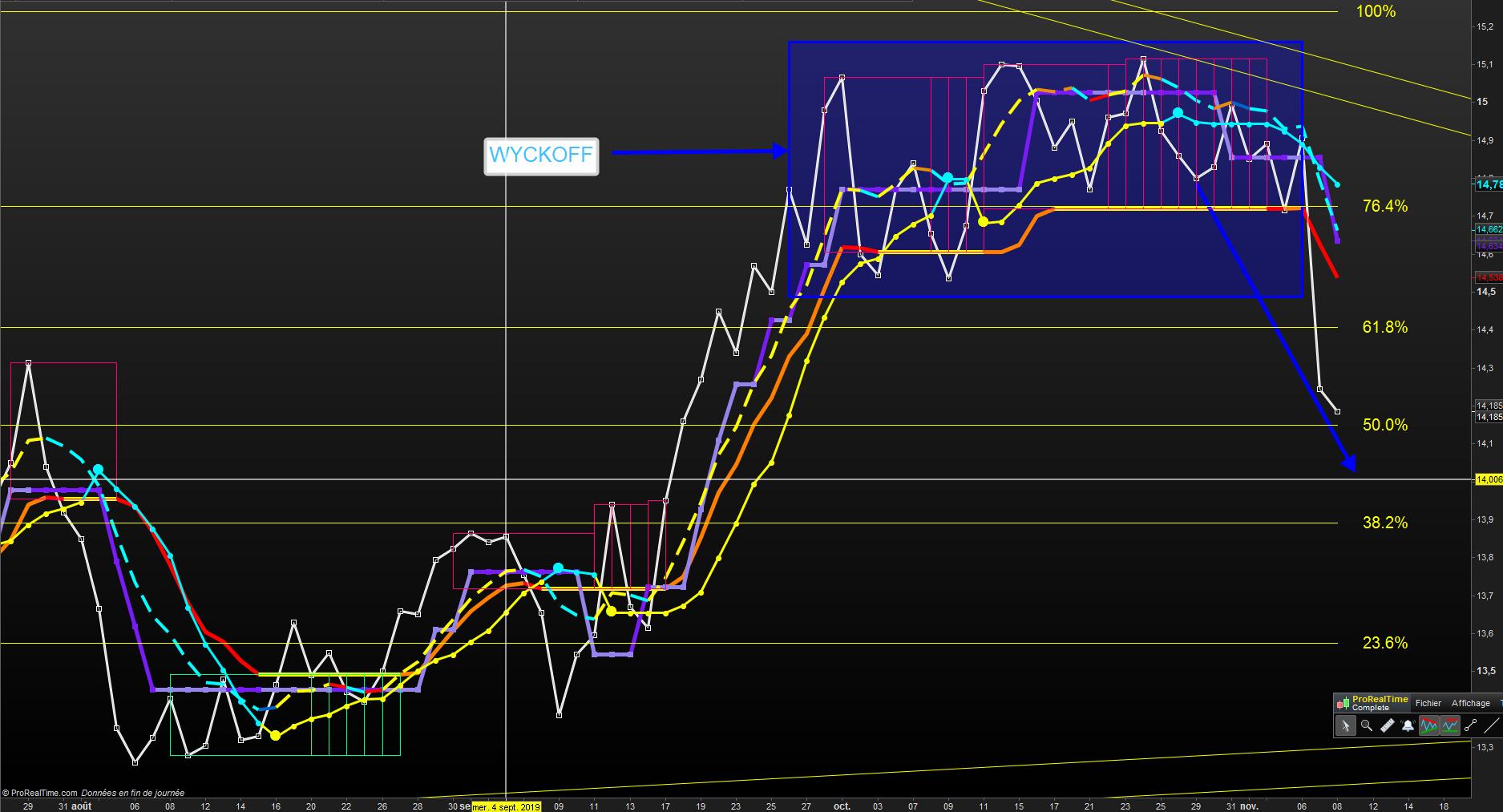Click the 38.2% Fibonacci level label

pyautogui.click(x=1385, y=523)
